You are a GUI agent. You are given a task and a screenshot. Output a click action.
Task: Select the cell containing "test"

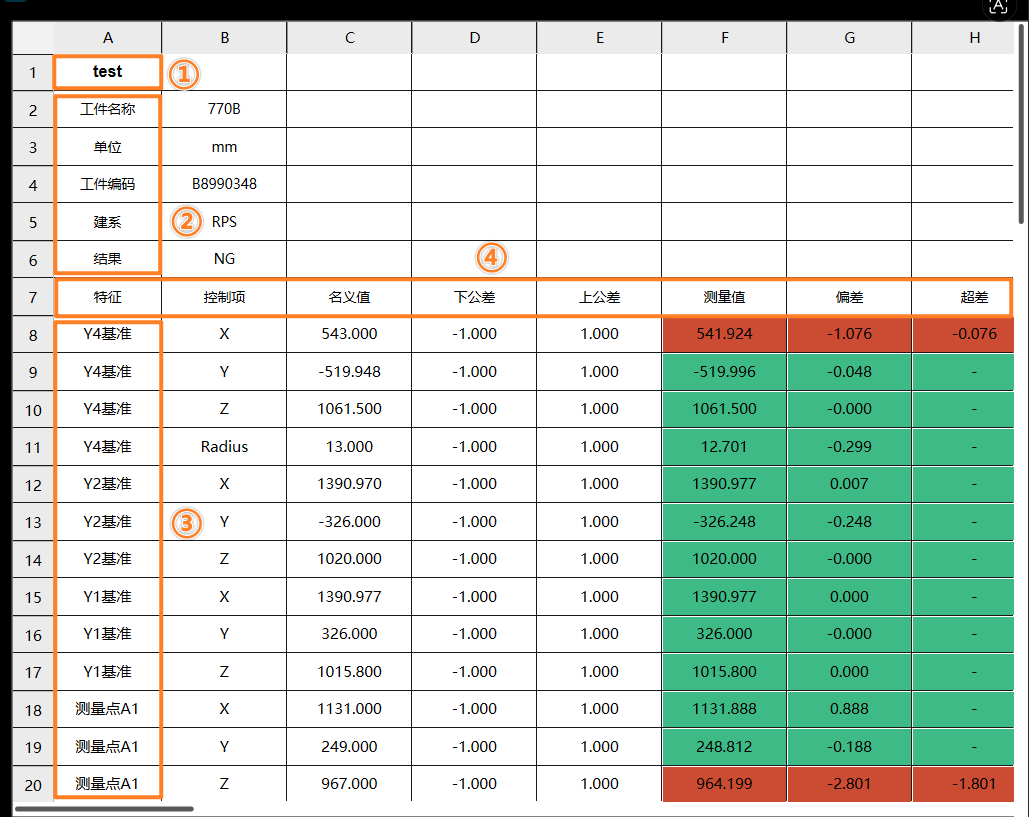(x=107, y=71)
